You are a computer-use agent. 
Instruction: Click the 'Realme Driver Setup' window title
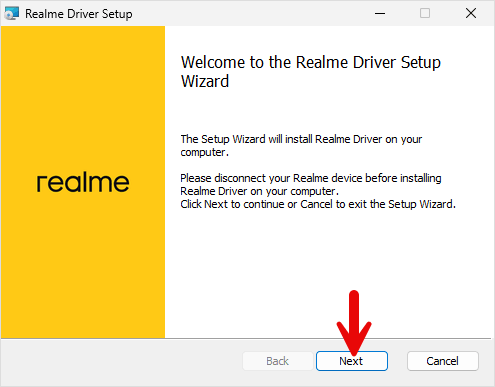pyautogui.click(x=79, y=14)
